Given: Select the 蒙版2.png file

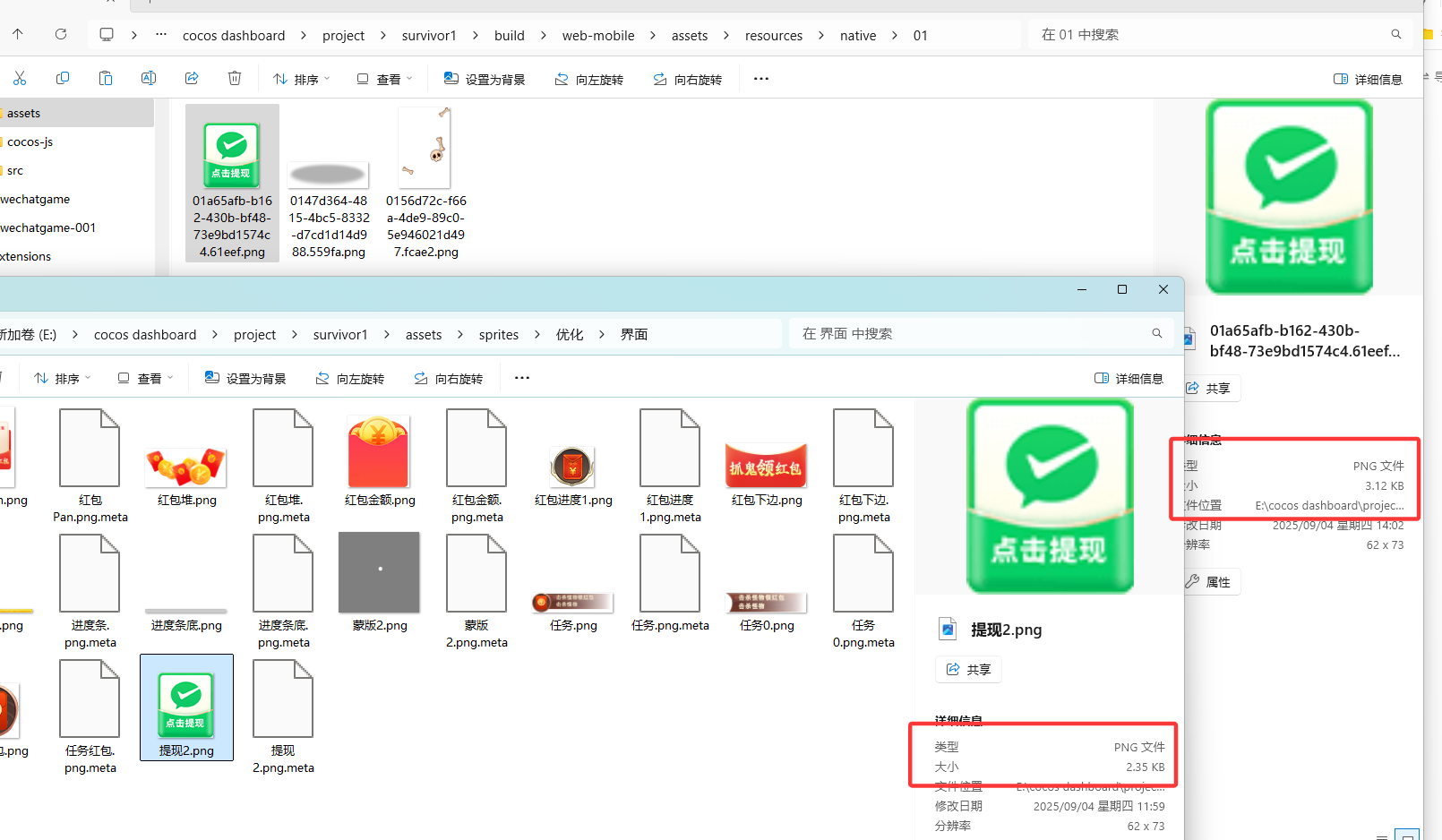Looking at the screenshot, I should click(380, 582).
